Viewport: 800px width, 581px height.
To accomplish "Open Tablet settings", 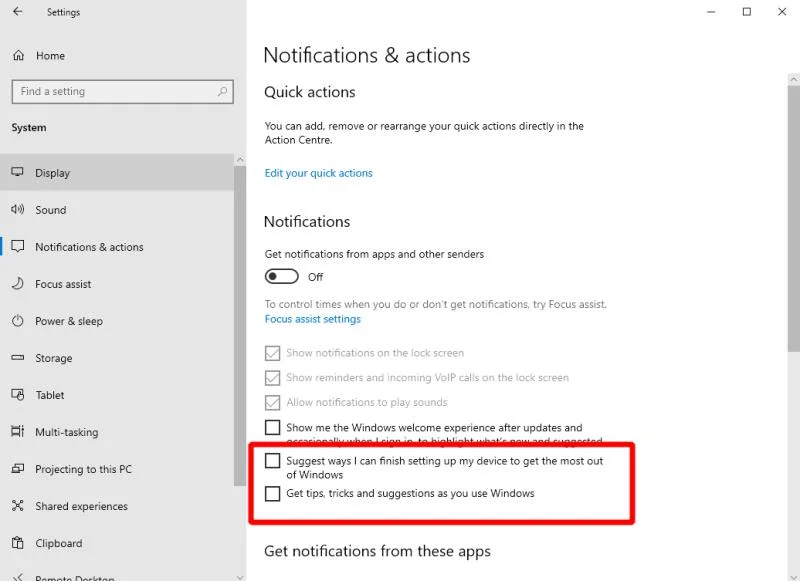I will [x=117, y=395].
